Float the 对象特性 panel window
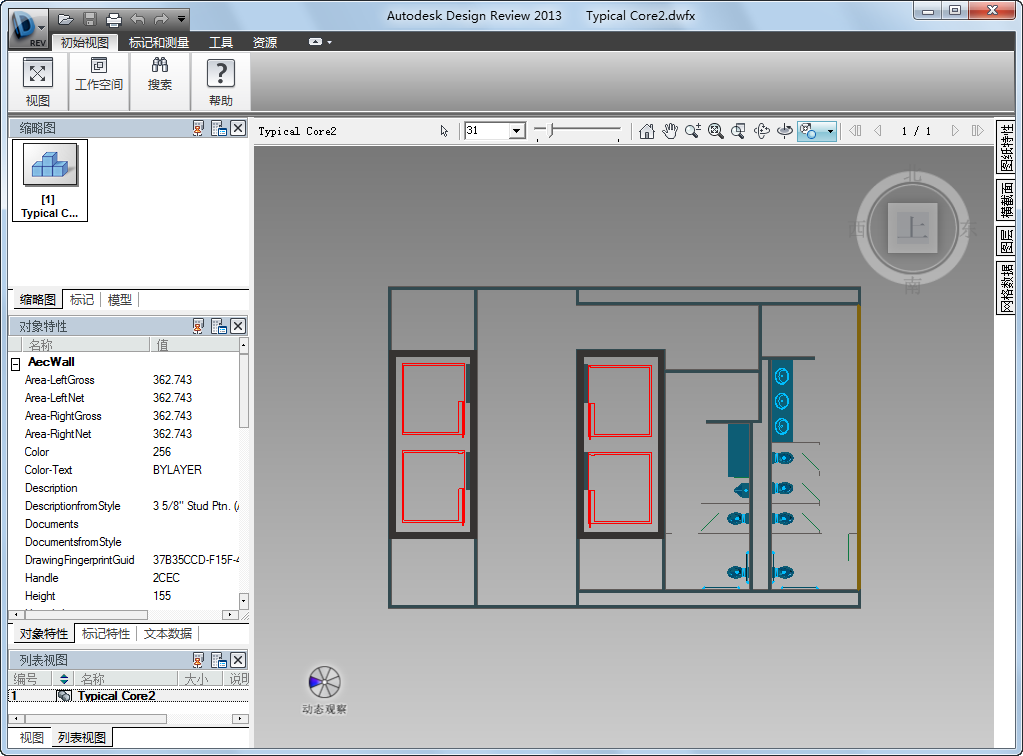 click(x=219, y=325)
